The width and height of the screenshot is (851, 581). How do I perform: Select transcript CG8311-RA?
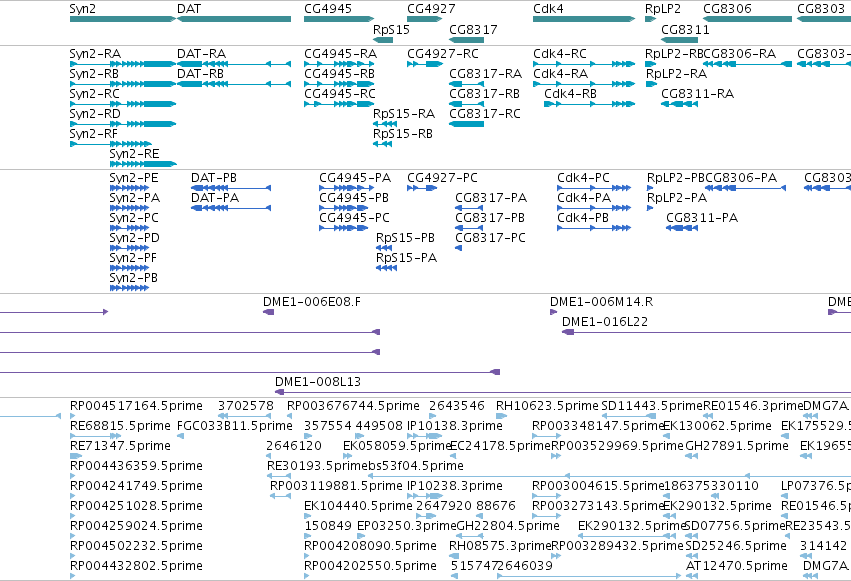pos(679,104)
